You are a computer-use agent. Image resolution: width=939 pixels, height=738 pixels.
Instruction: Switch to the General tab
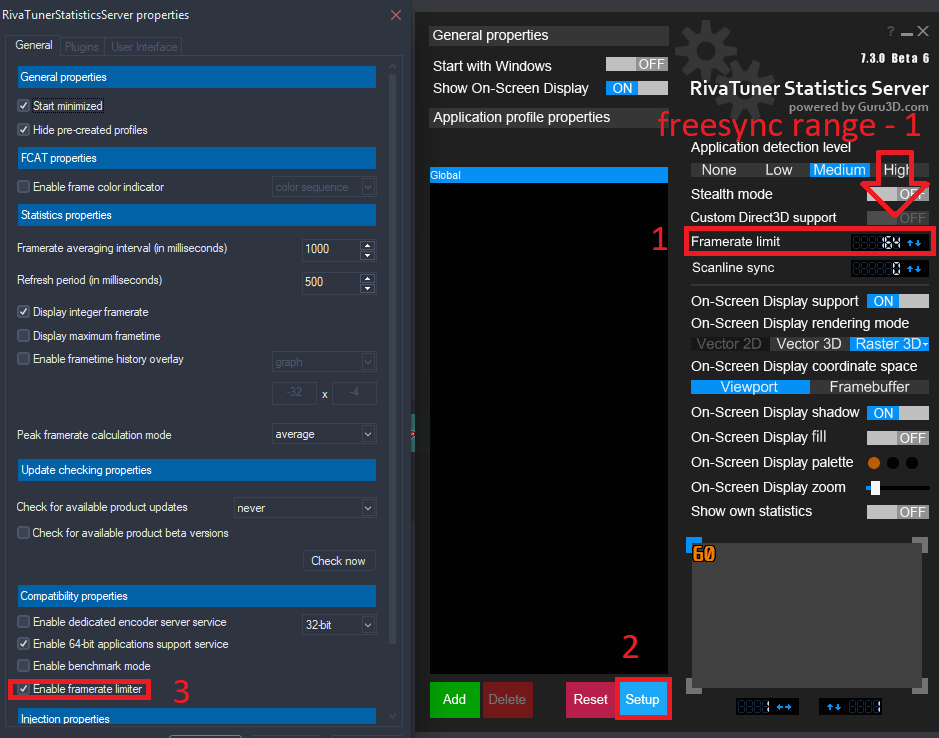[x=34, y=46]
